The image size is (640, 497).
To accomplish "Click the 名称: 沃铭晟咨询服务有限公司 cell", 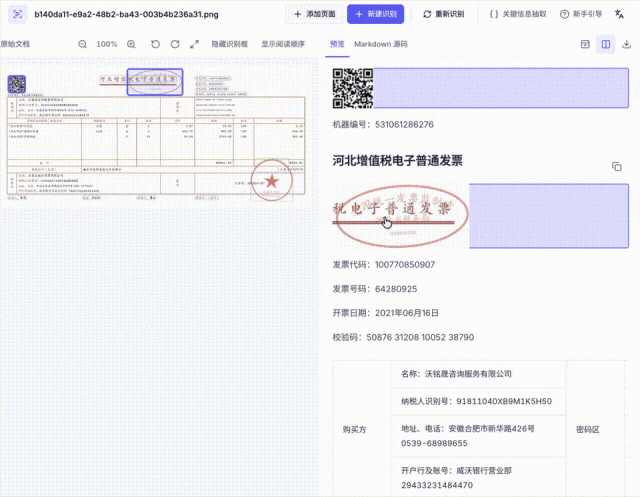I will point(478,374).
